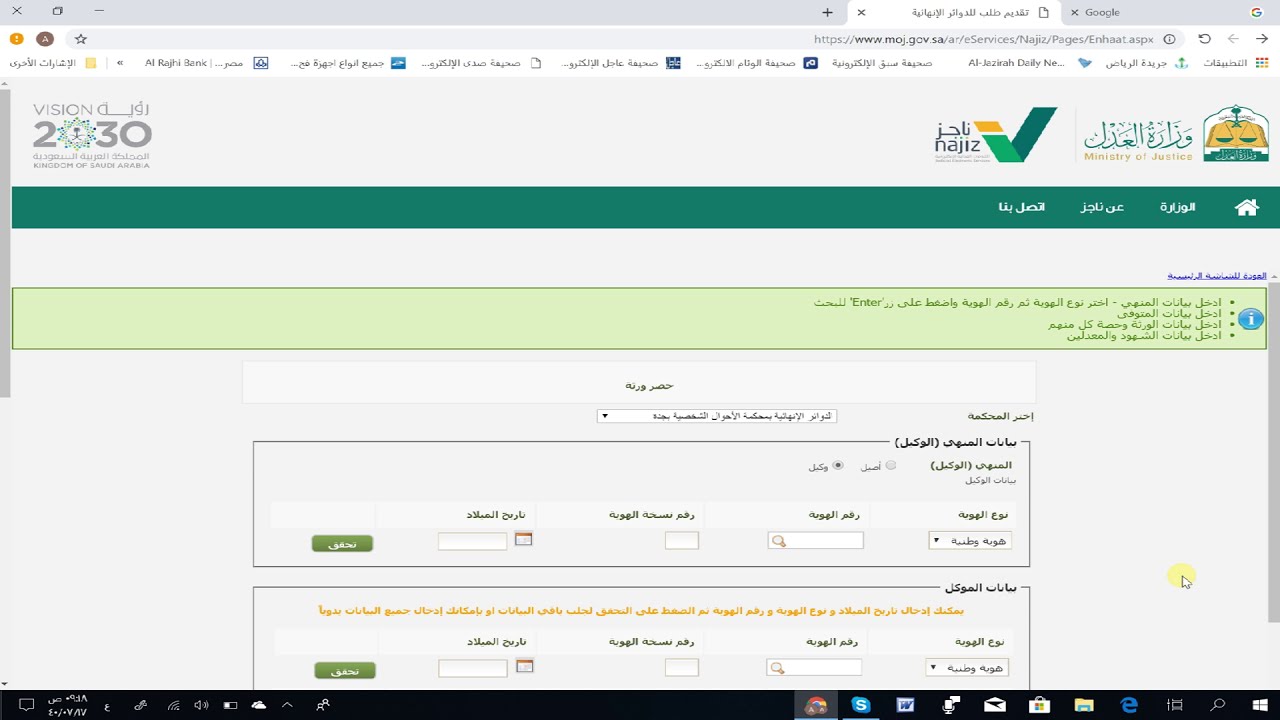Image resolution: width=1280 pixels, height=720 pixels.
Task: Click the taskbar clock and date
Action: (68, 705)
